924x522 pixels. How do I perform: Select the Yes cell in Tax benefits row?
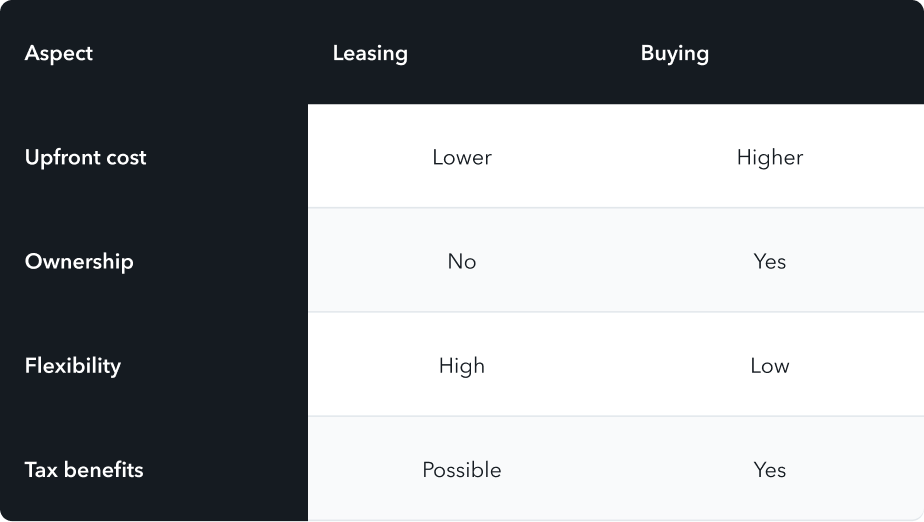[770, 470]
